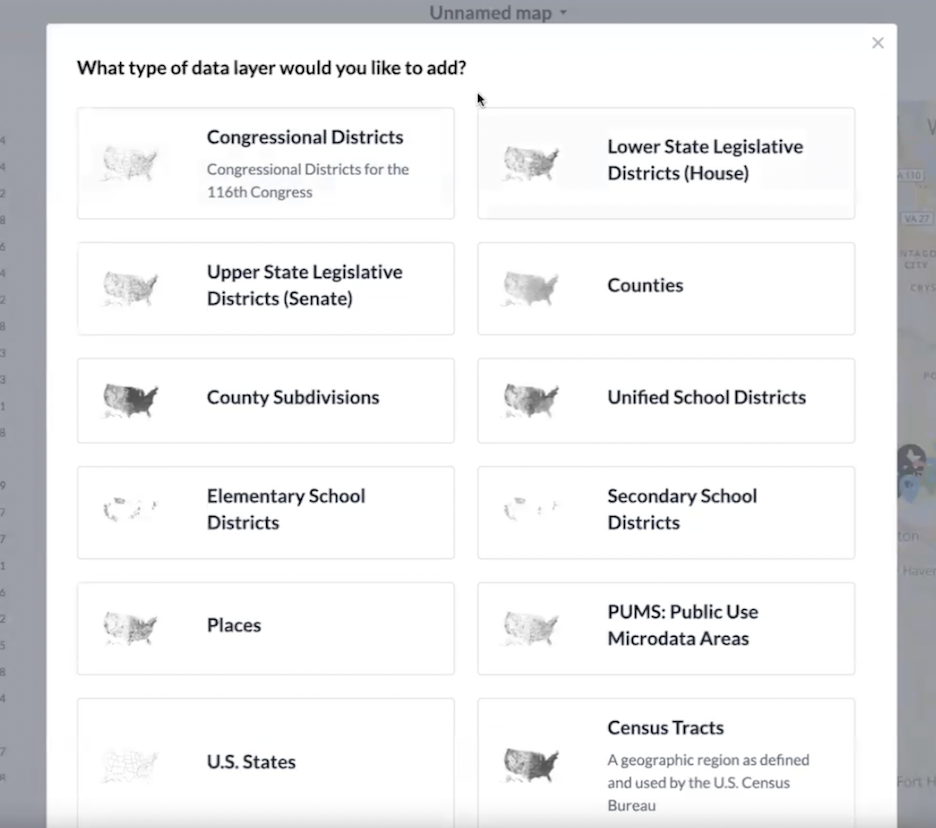
Task: Close the data layer dialog
Action: [x=878, y=43]
